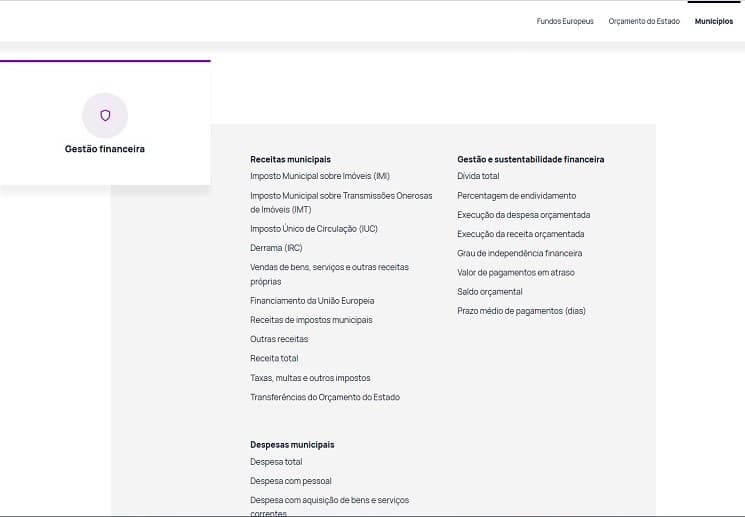The image size is (745, 517).
Task: Open Despesa com aquisição de bens e serviços
Action: tap(329, 506)
